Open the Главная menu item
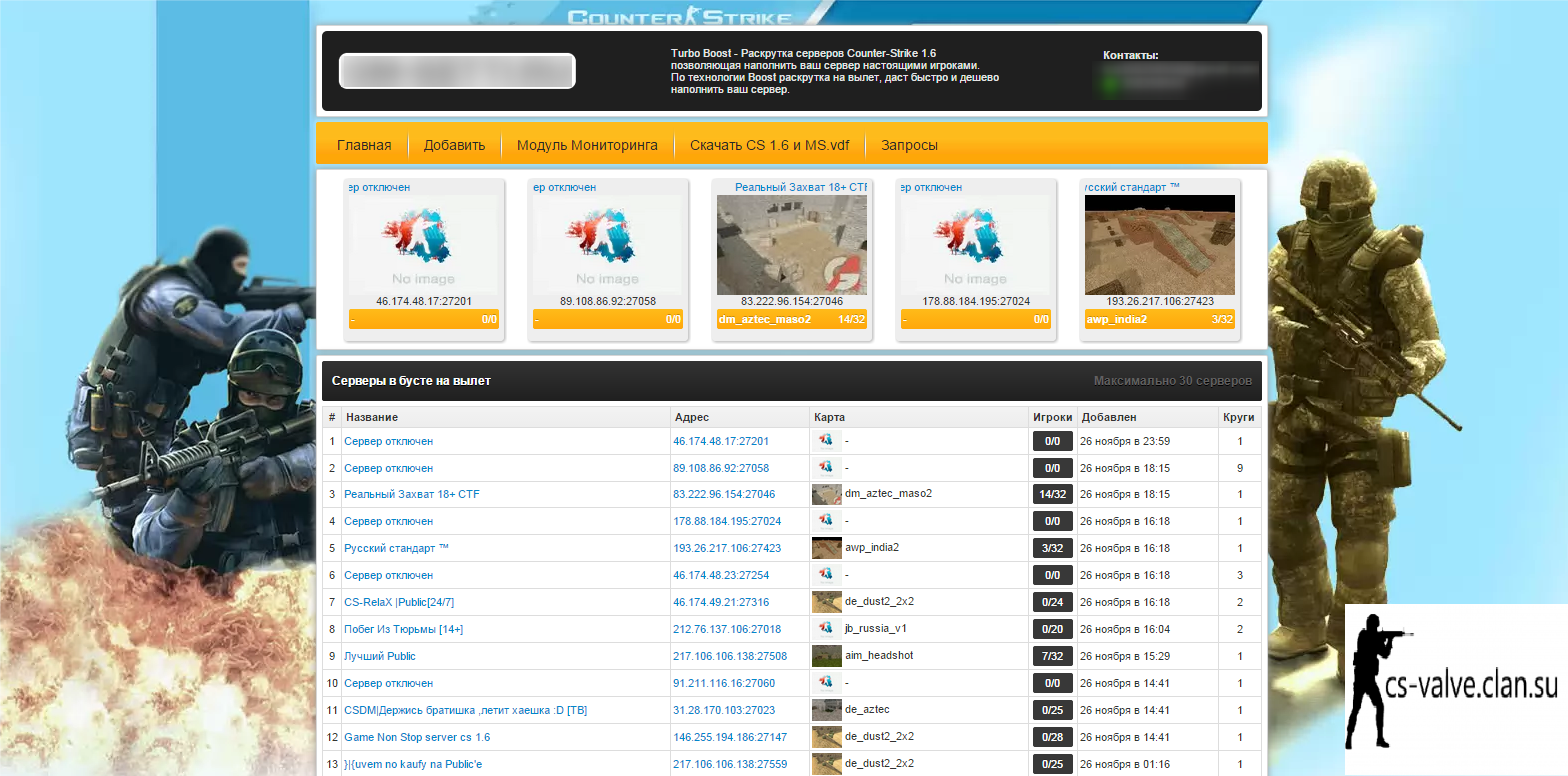1568x776 pixels. pos(364,145)
